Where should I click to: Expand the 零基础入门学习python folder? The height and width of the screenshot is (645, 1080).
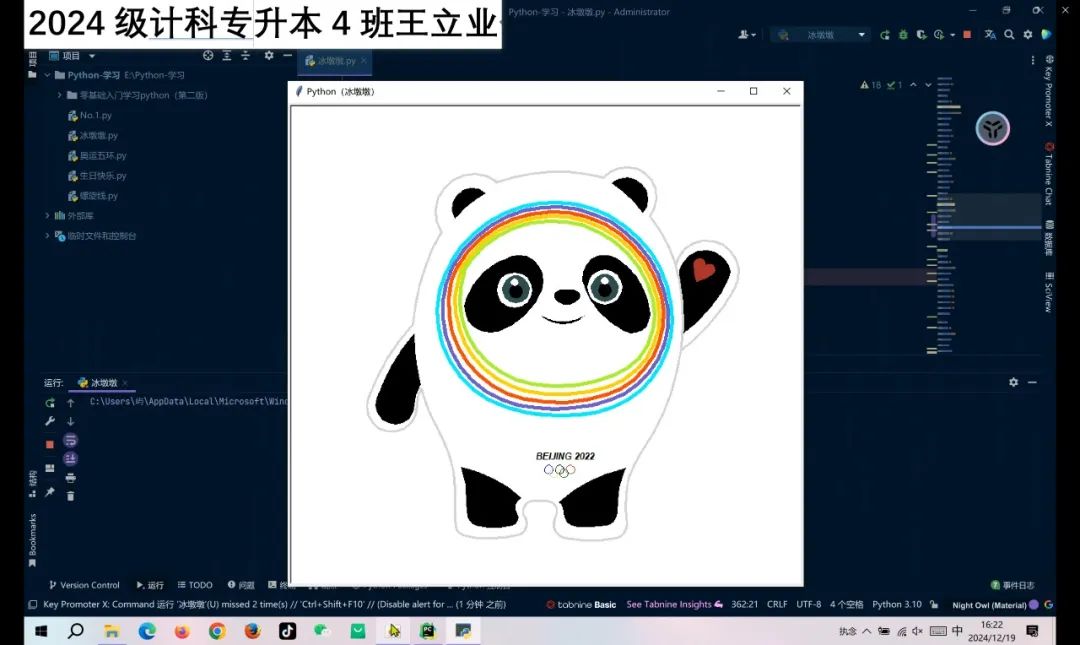(59, 95)
